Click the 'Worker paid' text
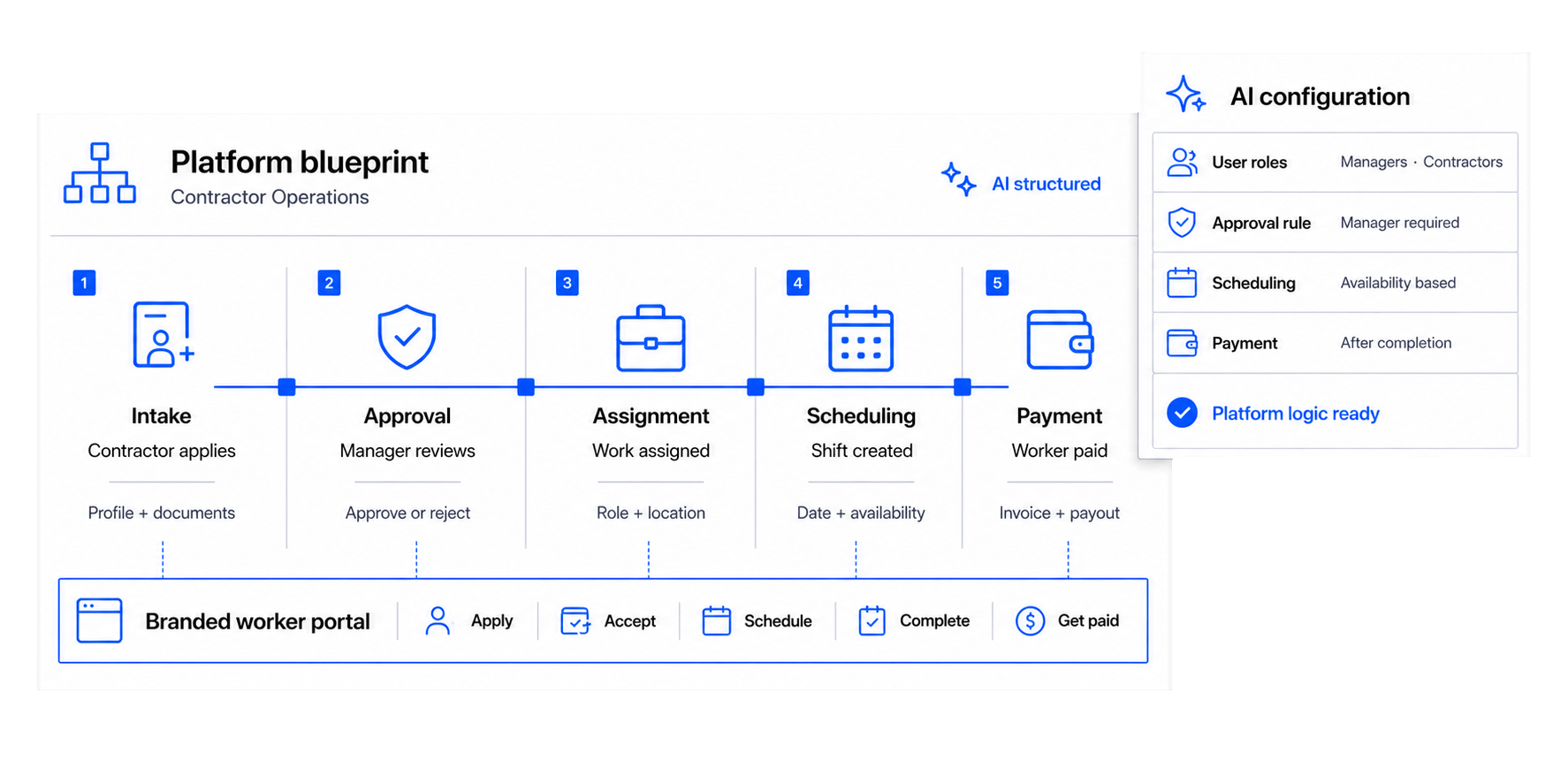 pyautogui.click(x=1060, y=451)
